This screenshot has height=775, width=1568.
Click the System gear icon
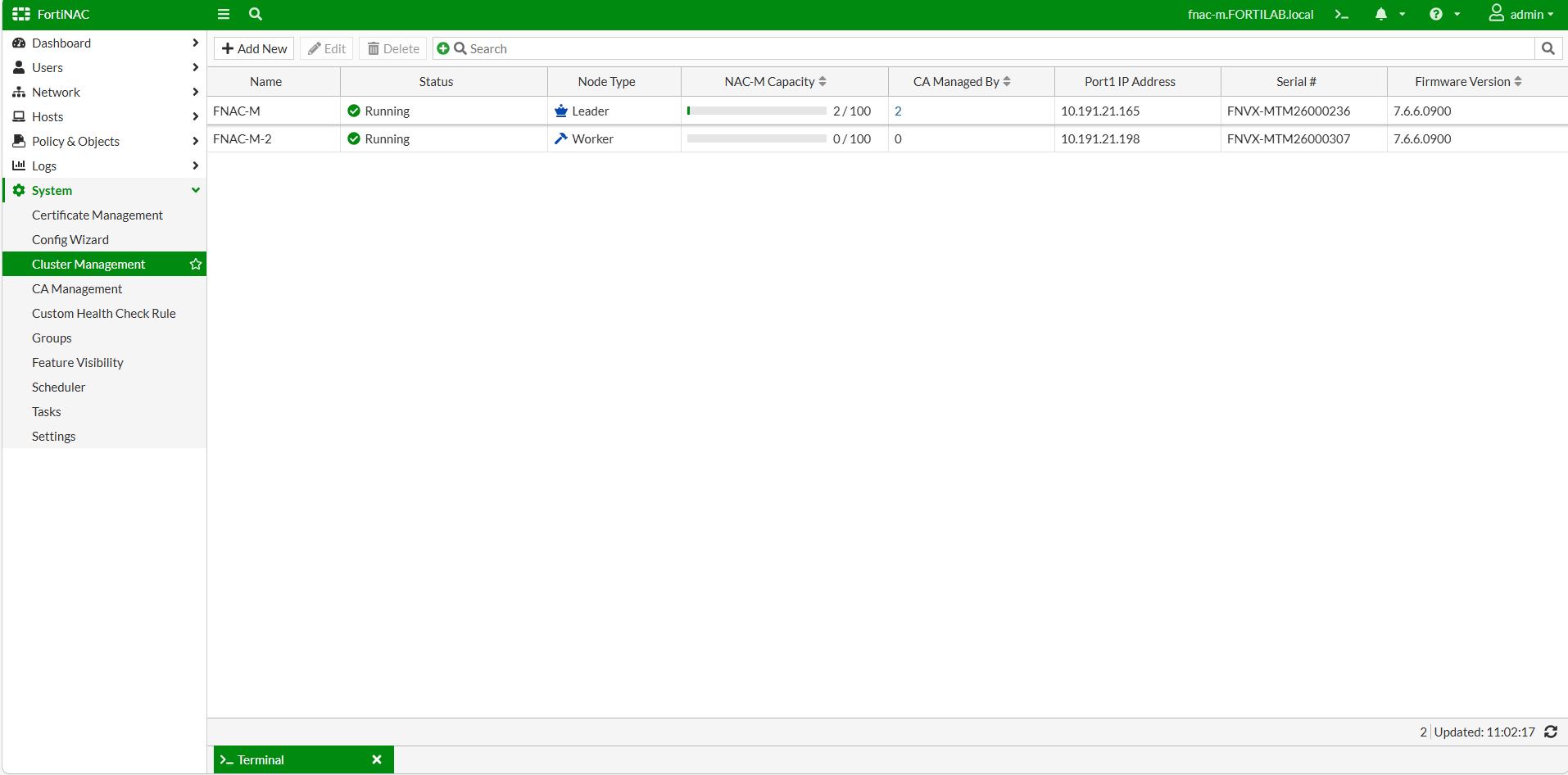[19, 190]
